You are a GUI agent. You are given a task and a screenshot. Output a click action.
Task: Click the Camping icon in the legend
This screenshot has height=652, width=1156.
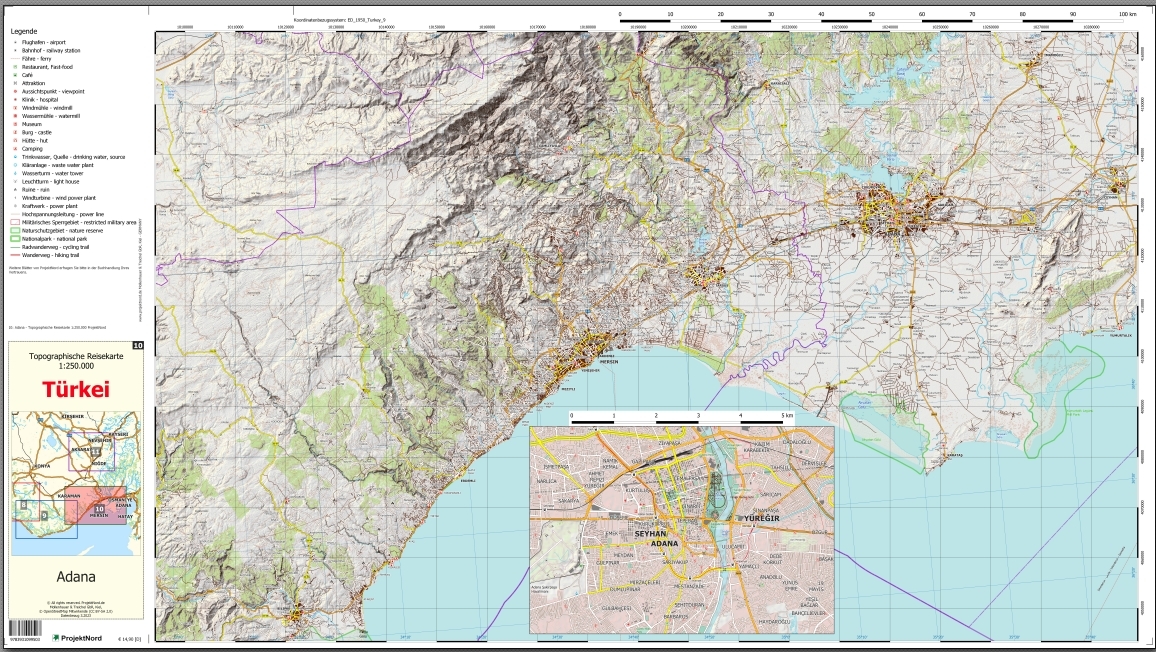[x=14, y=149]
